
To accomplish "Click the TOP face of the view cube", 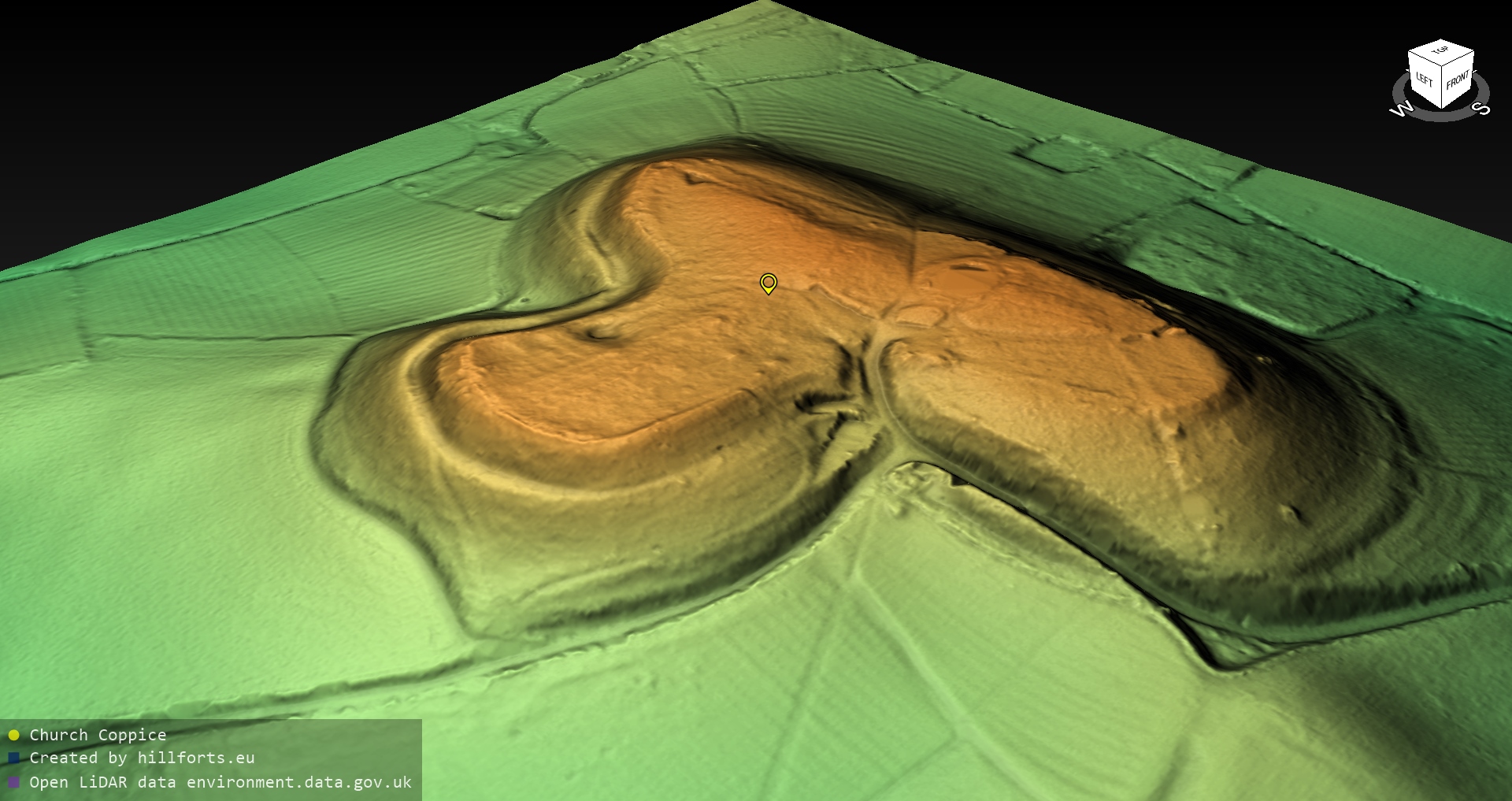I will (x=1440, y=51).
